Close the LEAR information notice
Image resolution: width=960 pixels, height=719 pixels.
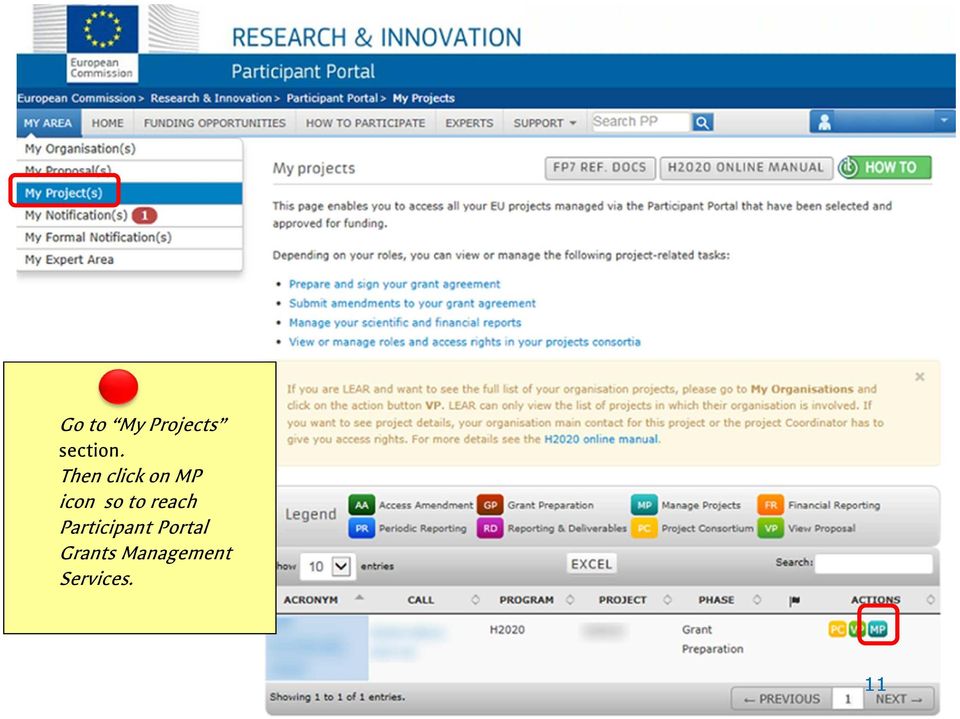pos(920,377)
